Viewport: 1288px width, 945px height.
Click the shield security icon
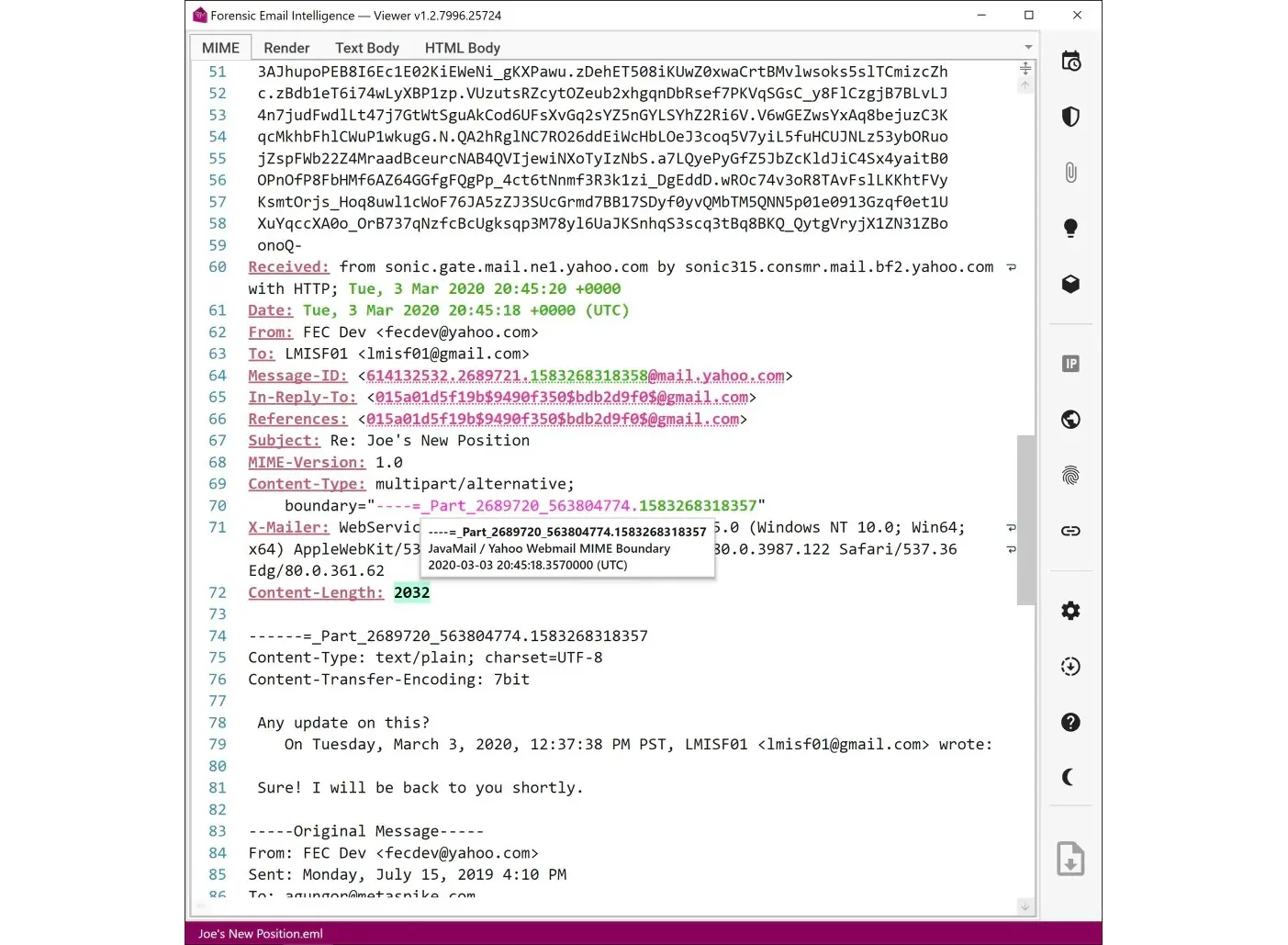click(1070, 117)
